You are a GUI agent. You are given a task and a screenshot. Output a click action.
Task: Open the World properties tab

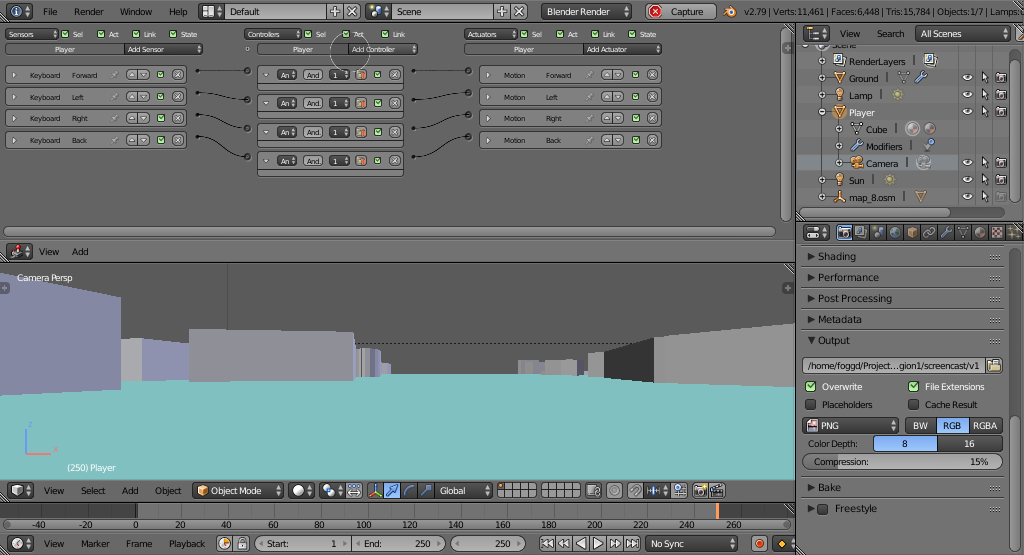coord(895,232)
